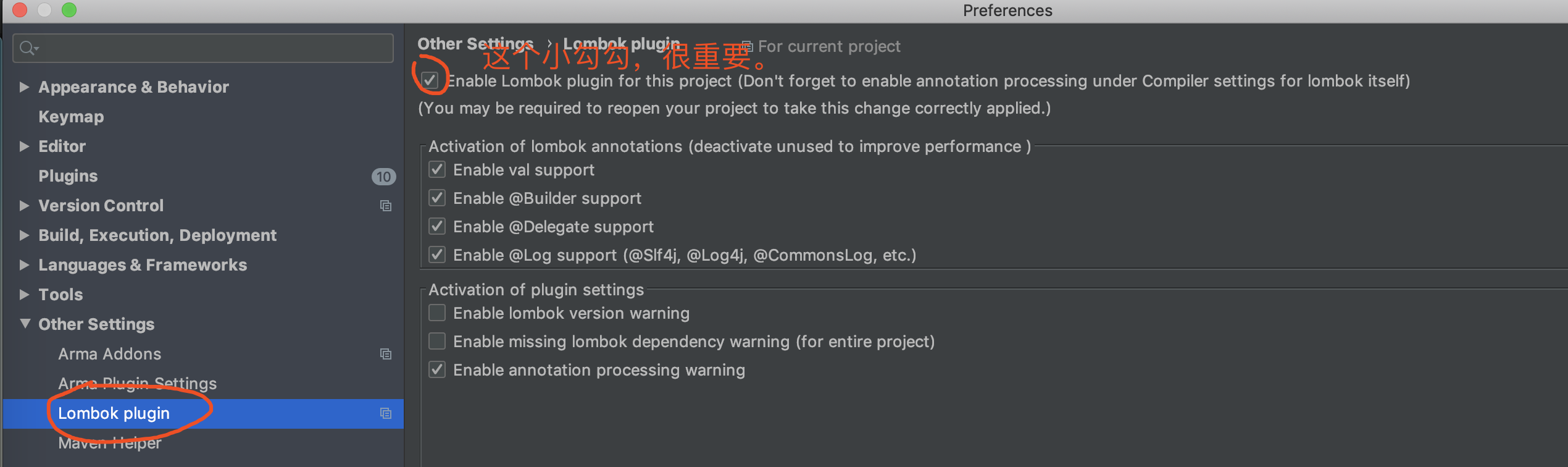Viewport: 1568px width, 467px height.
Task: Open the Keymap settings page
Action: (x=71, y=117)
